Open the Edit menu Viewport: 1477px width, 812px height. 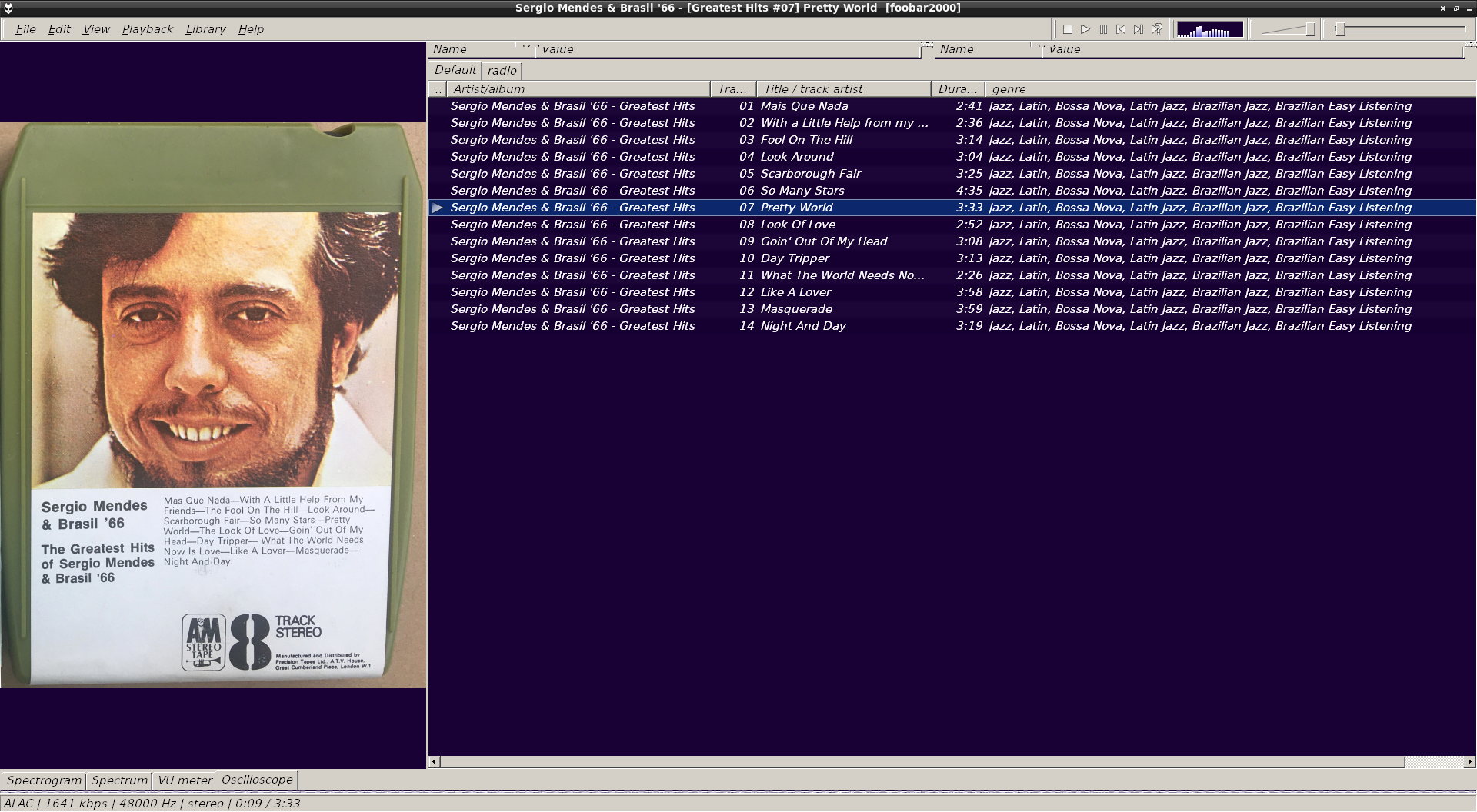[59, 29]
